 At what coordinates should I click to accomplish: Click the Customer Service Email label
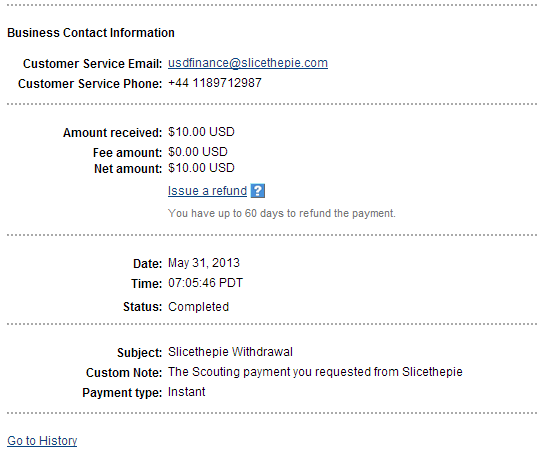tap(92, 64)
